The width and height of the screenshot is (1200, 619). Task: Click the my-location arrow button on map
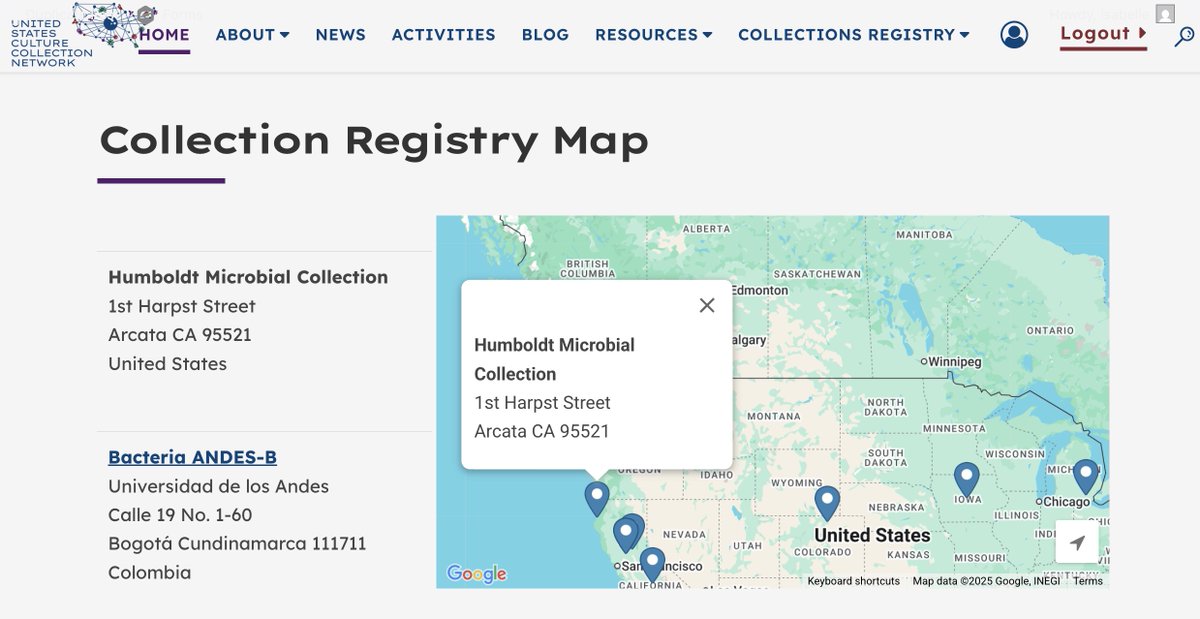point(1077,542)
